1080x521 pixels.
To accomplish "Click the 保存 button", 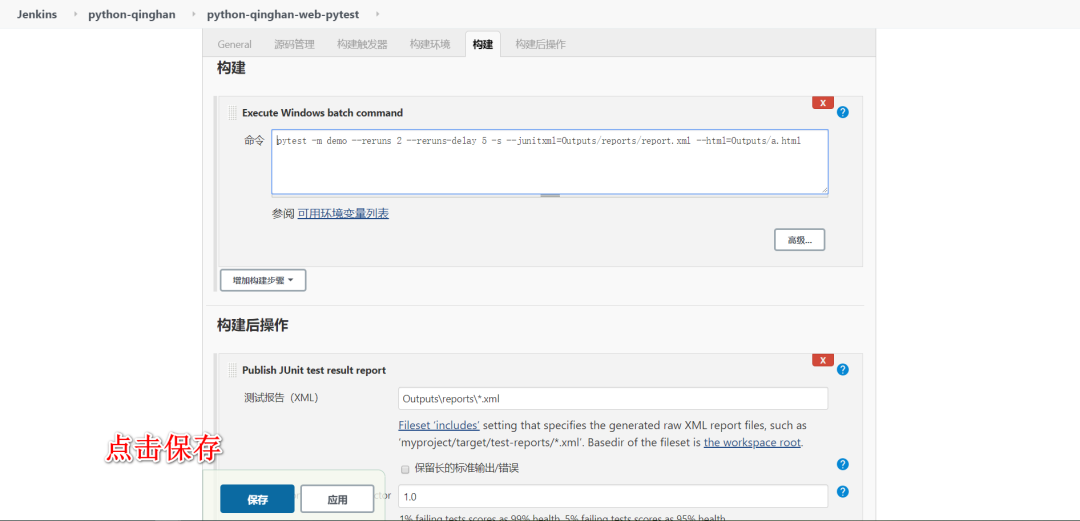I will [257, 500].
